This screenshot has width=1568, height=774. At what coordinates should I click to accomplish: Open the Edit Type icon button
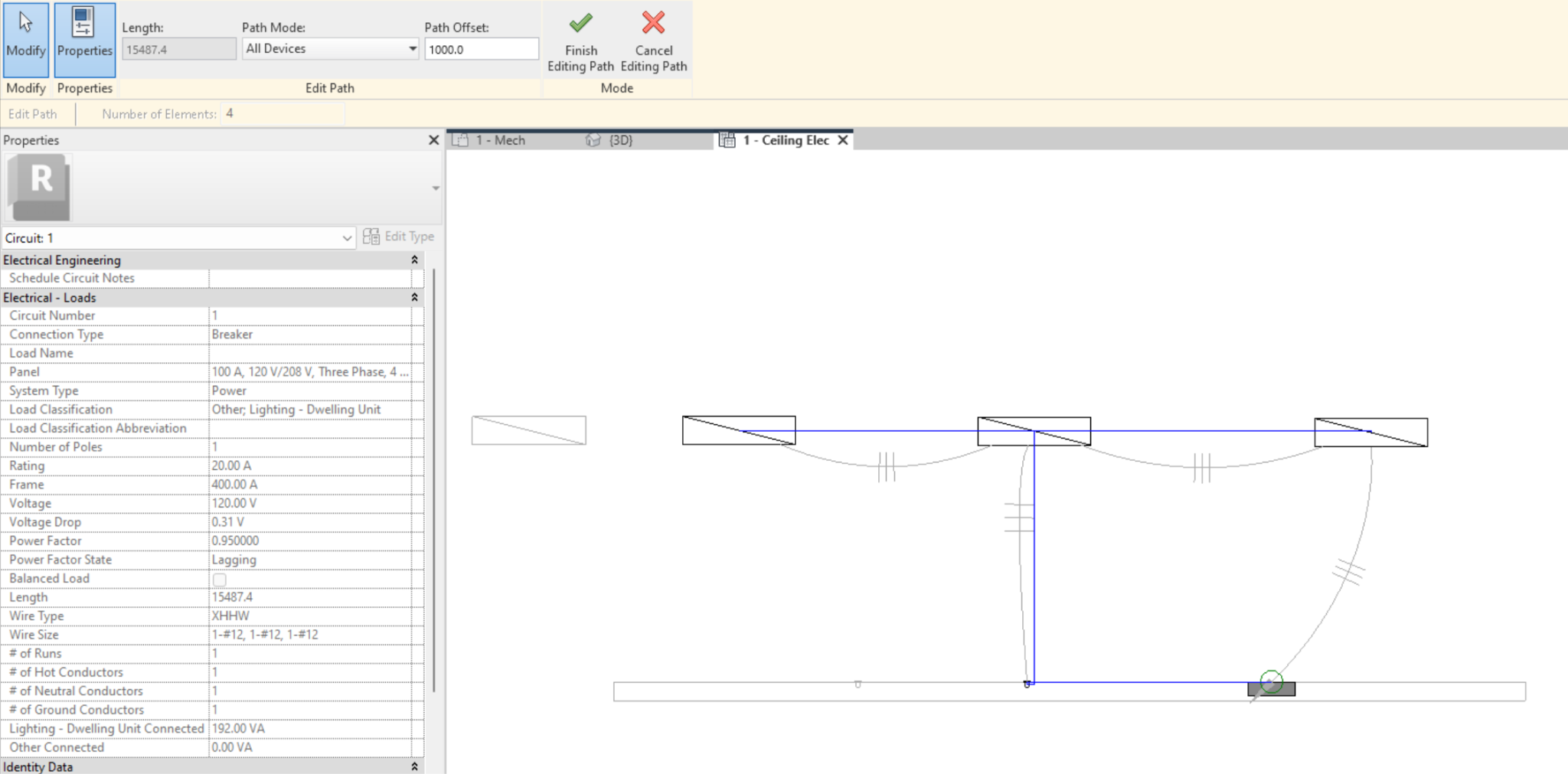pyautogui.click(x=398, y=237)
